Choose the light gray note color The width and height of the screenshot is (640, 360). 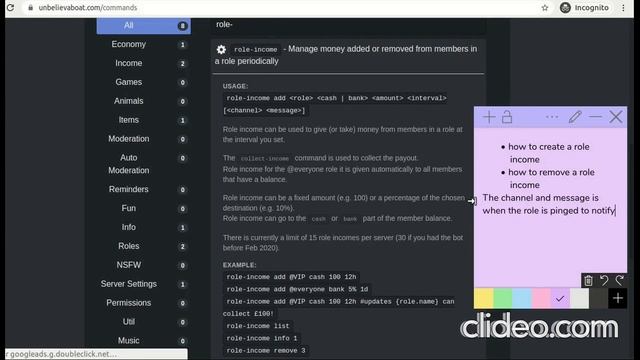click(x=579, y=298)
